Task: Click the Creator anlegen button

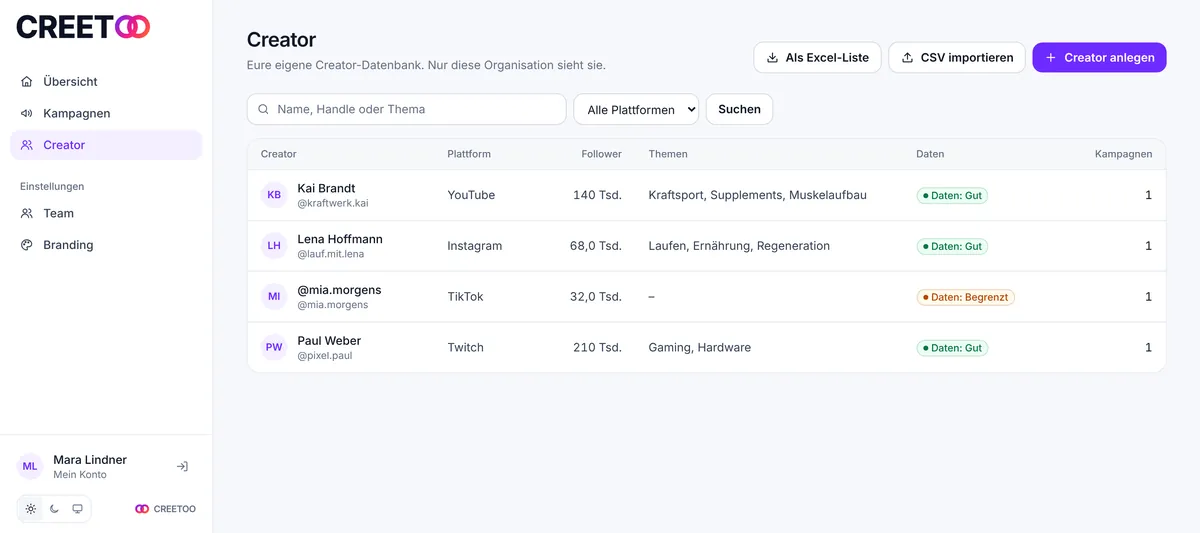Action: click(1099, 58)
